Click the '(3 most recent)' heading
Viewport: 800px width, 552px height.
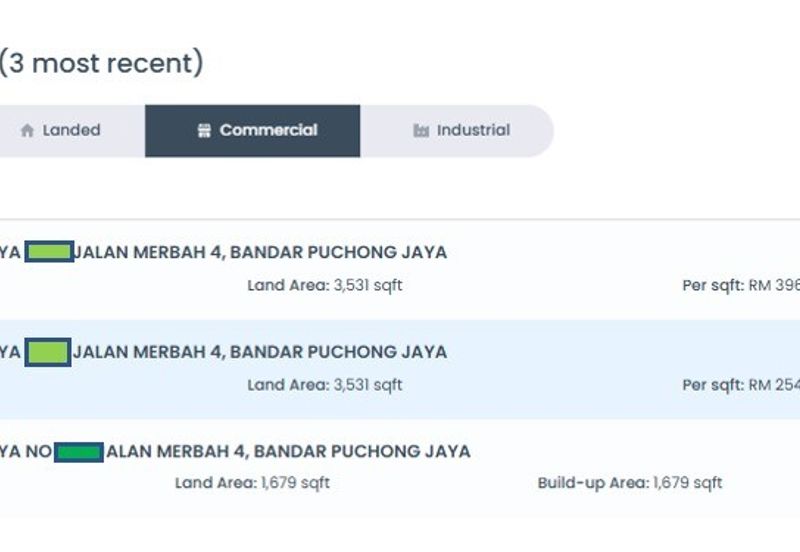(x=100, y=64)
